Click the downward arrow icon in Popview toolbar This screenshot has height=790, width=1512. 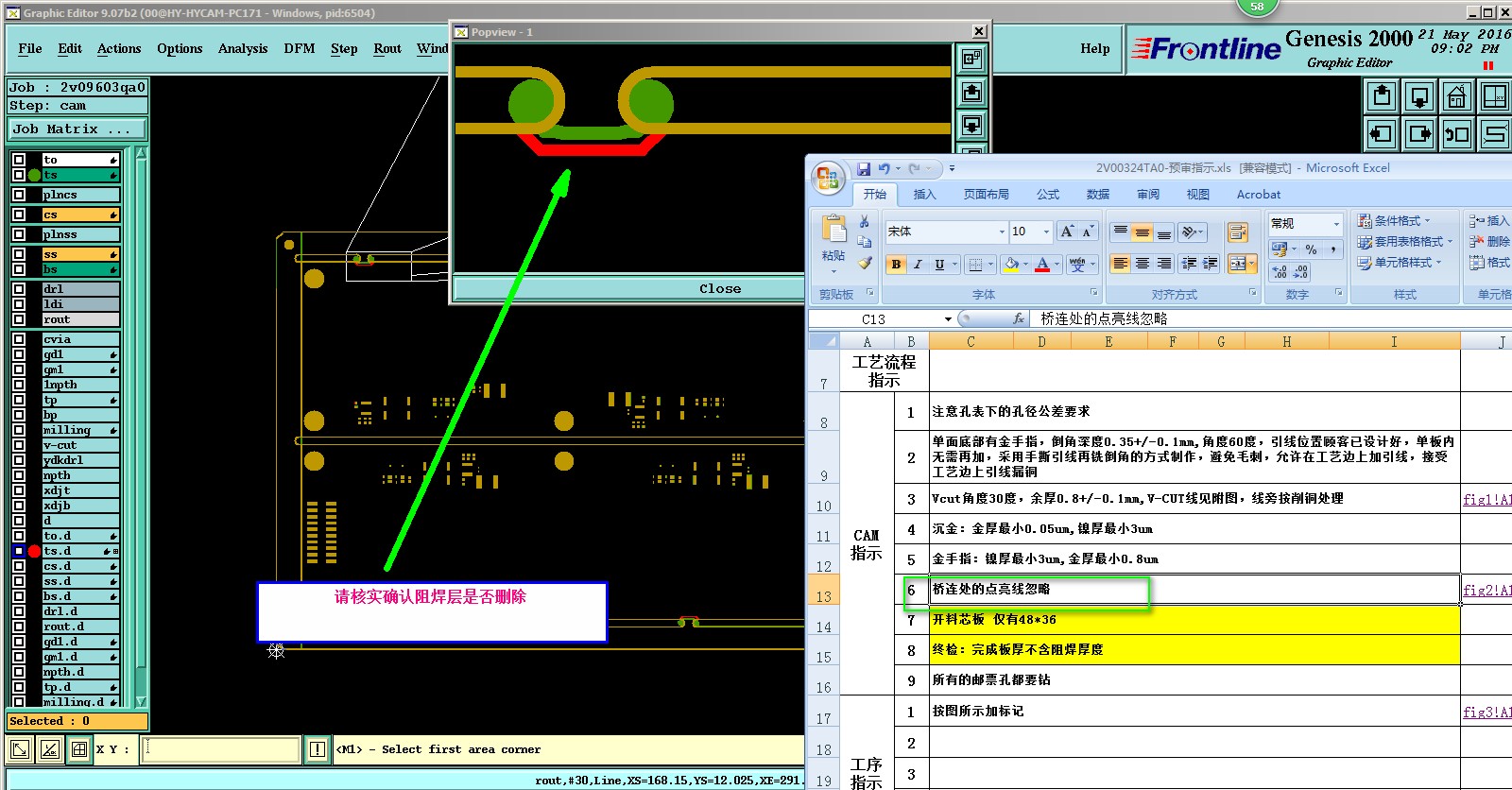[971, 125]
